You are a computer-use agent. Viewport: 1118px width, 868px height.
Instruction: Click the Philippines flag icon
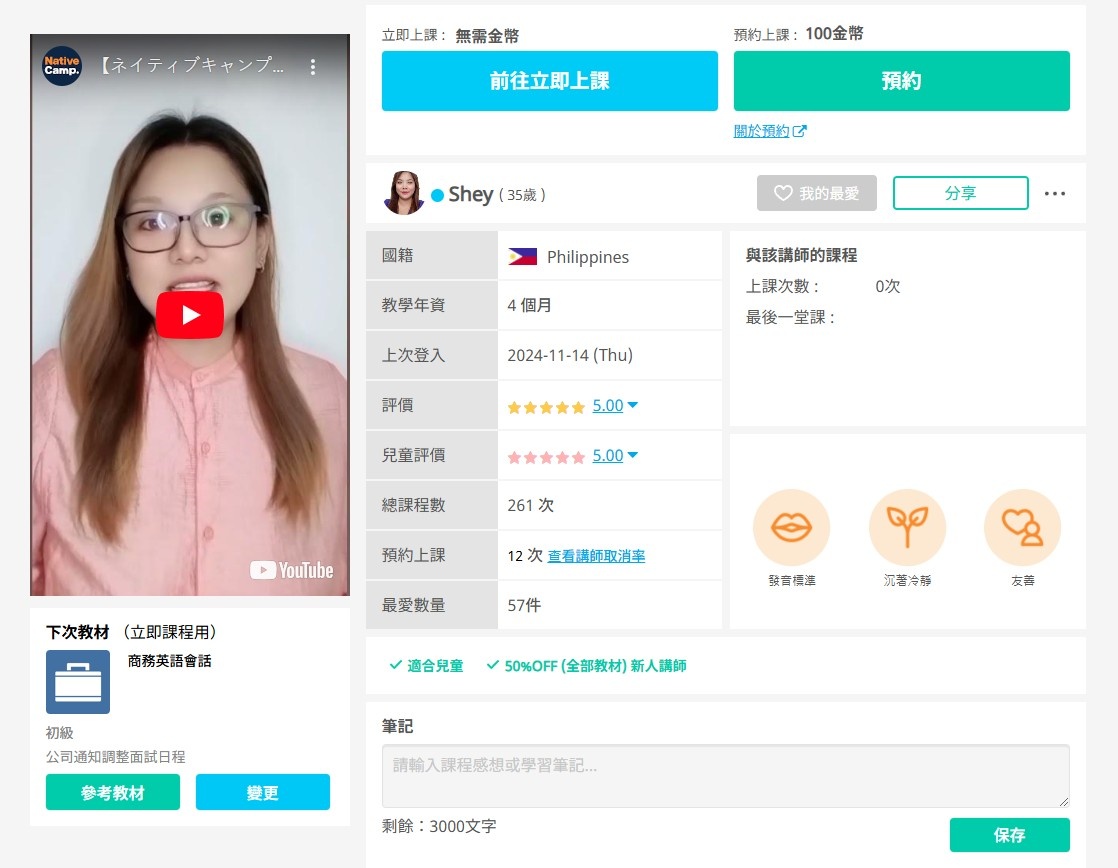[523, 257]
